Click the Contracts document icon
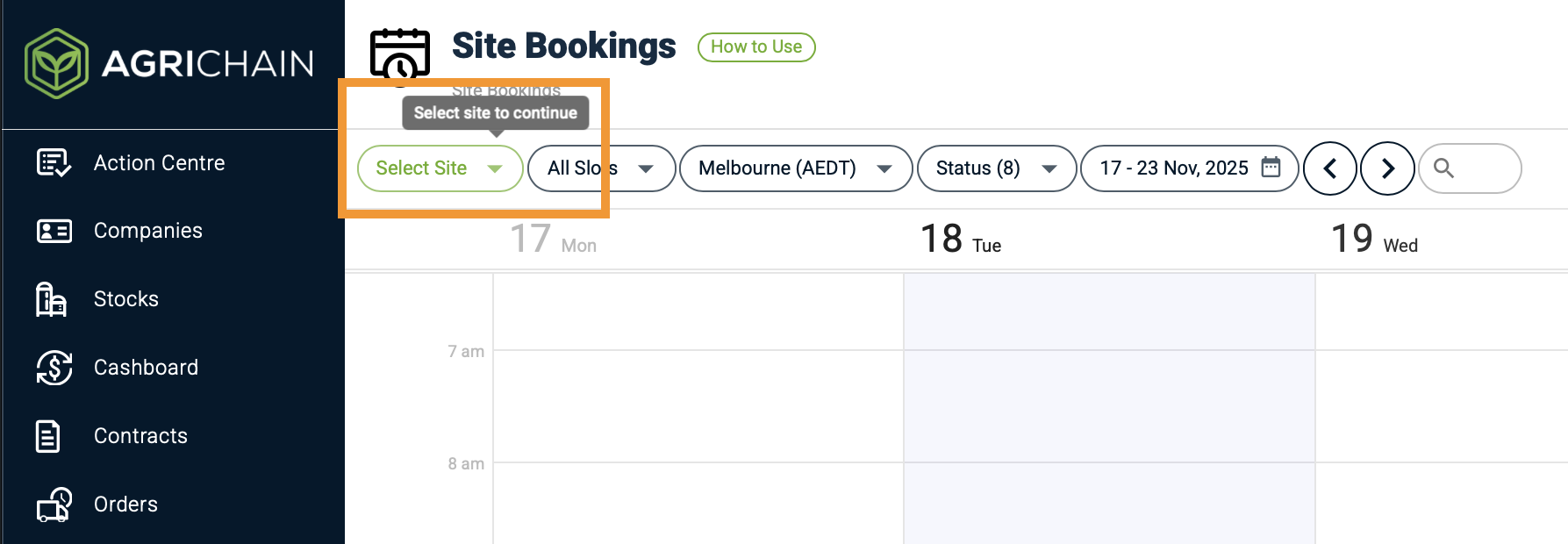This screenshot has width=1568, height=544. click(48, 436)
